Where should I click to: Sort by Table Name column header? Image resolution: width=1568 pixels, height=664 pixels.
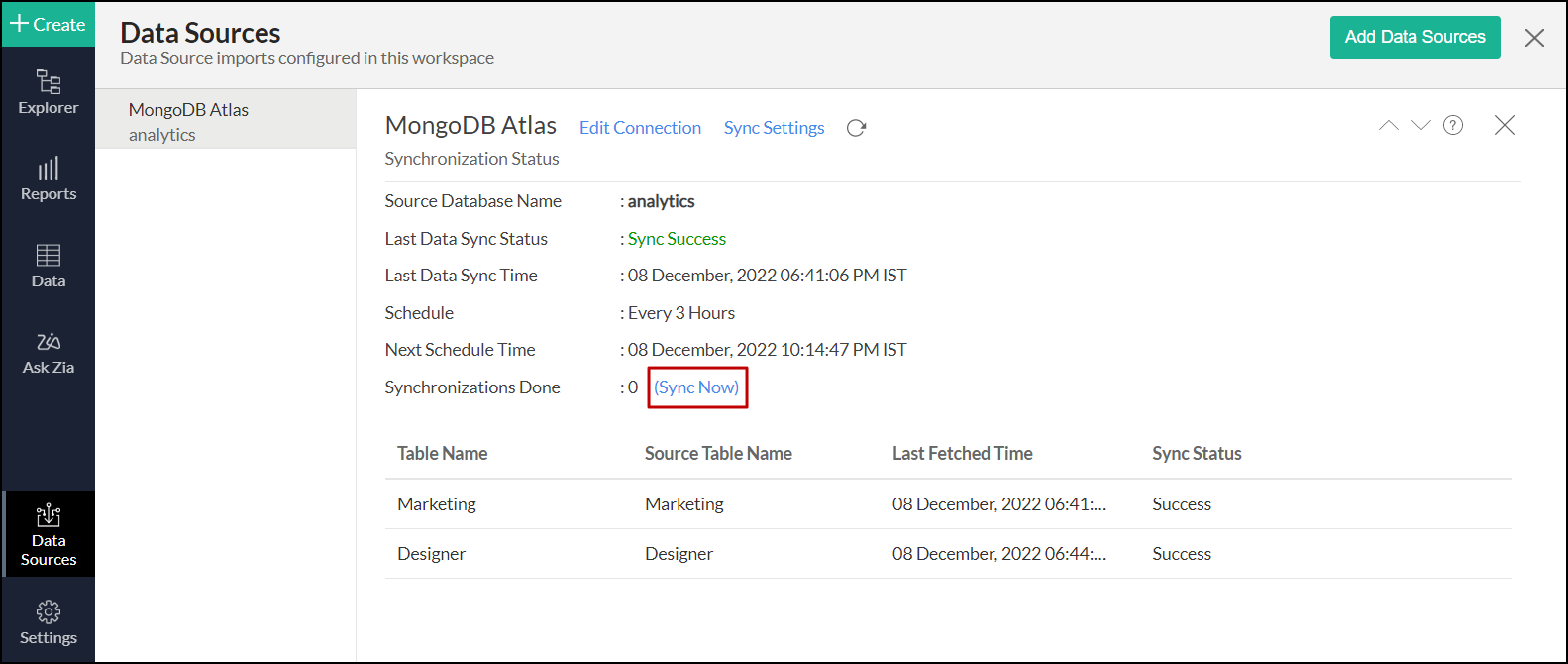pyautogui.click(x=443, y=454)
